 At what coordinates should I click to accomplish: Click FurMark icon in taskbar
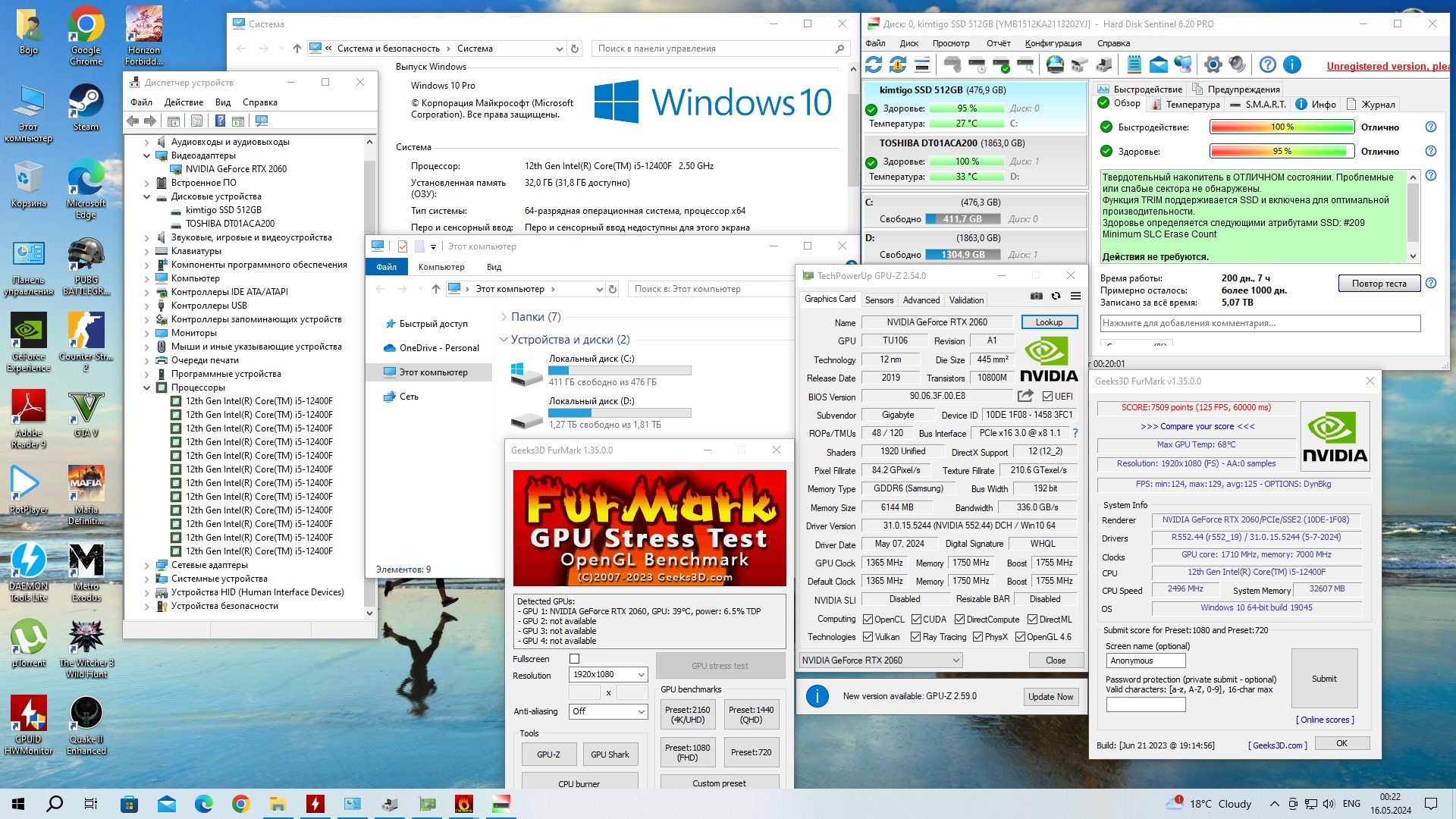click(464, 804)
